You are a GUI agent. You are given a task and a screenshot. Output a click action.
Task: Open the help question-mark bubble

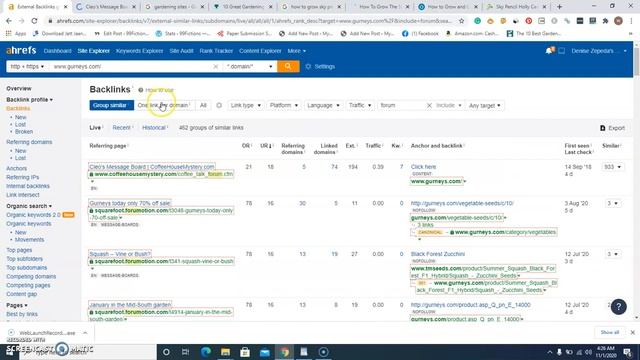tap(618, 307)
